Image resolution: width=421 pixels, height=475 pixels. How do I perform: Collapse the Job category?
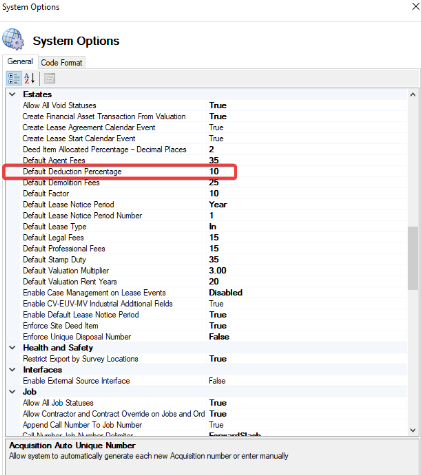click(12, 392)
